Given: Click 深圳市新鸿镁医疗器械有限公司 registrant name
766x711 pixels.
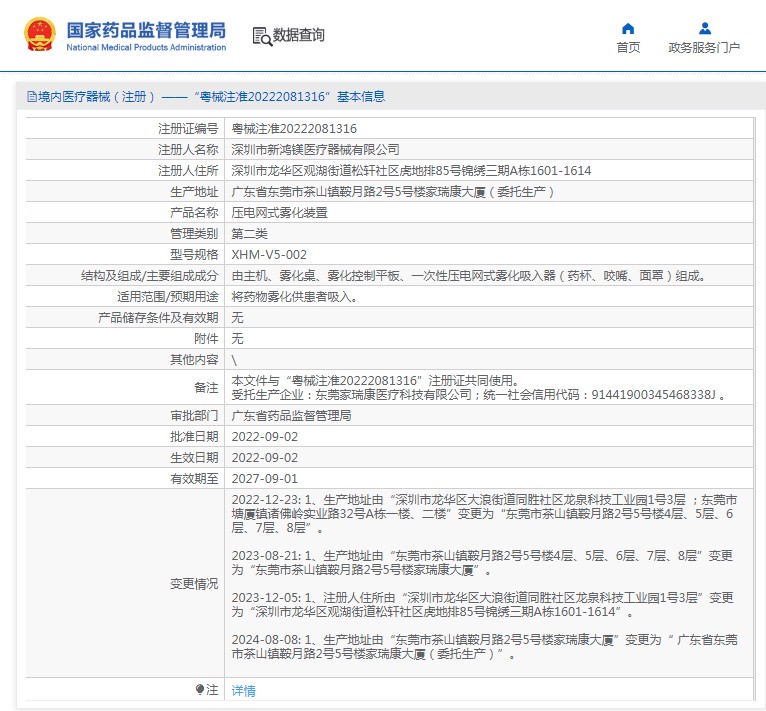Looking at the screenshot, I should tap(316, 150).
